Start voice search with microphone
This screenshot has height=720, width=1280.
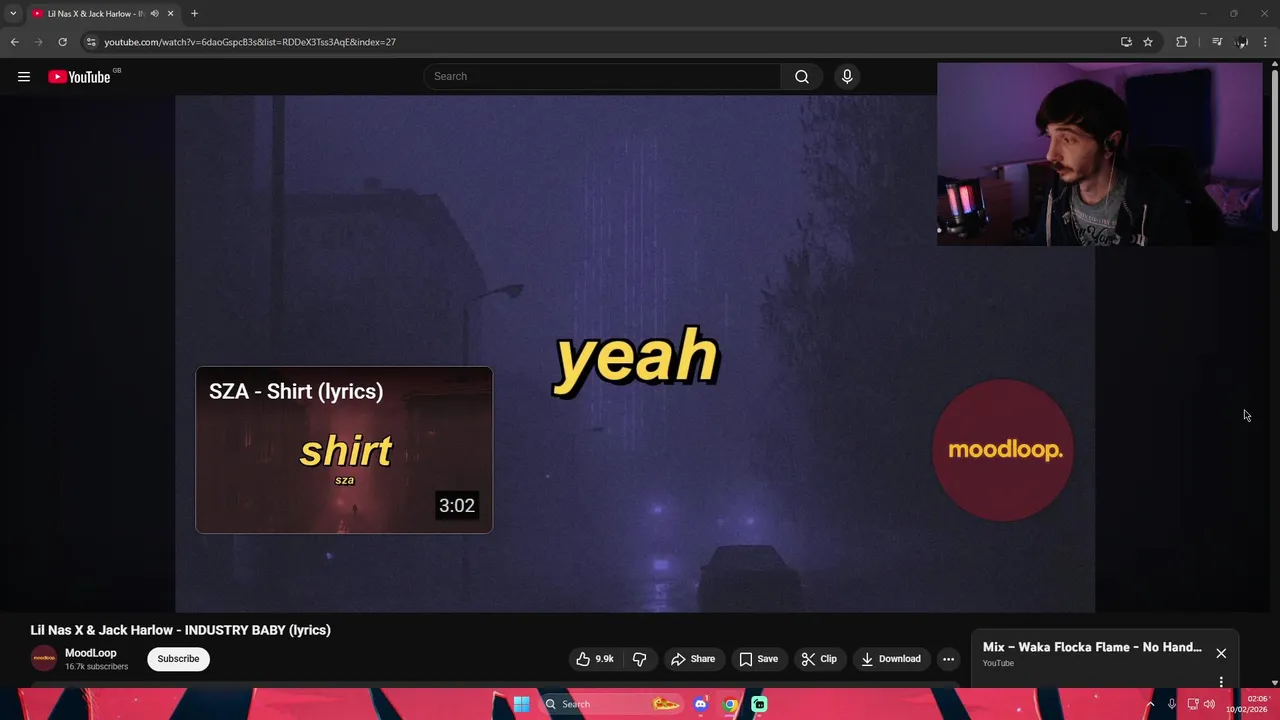coord(847,77)
